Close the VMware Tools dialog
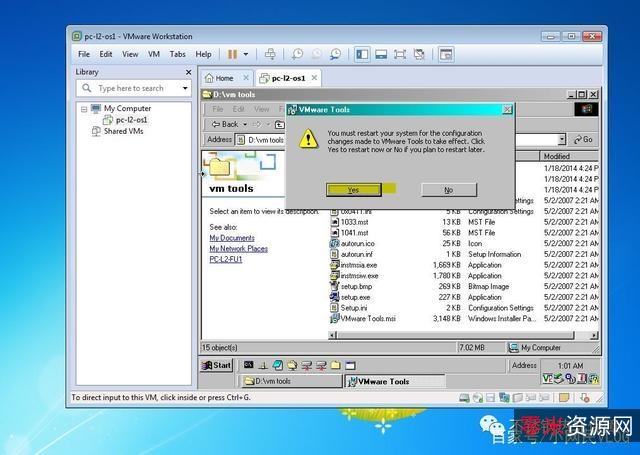This screenshot has height=455, width=640. coord(507,109)
